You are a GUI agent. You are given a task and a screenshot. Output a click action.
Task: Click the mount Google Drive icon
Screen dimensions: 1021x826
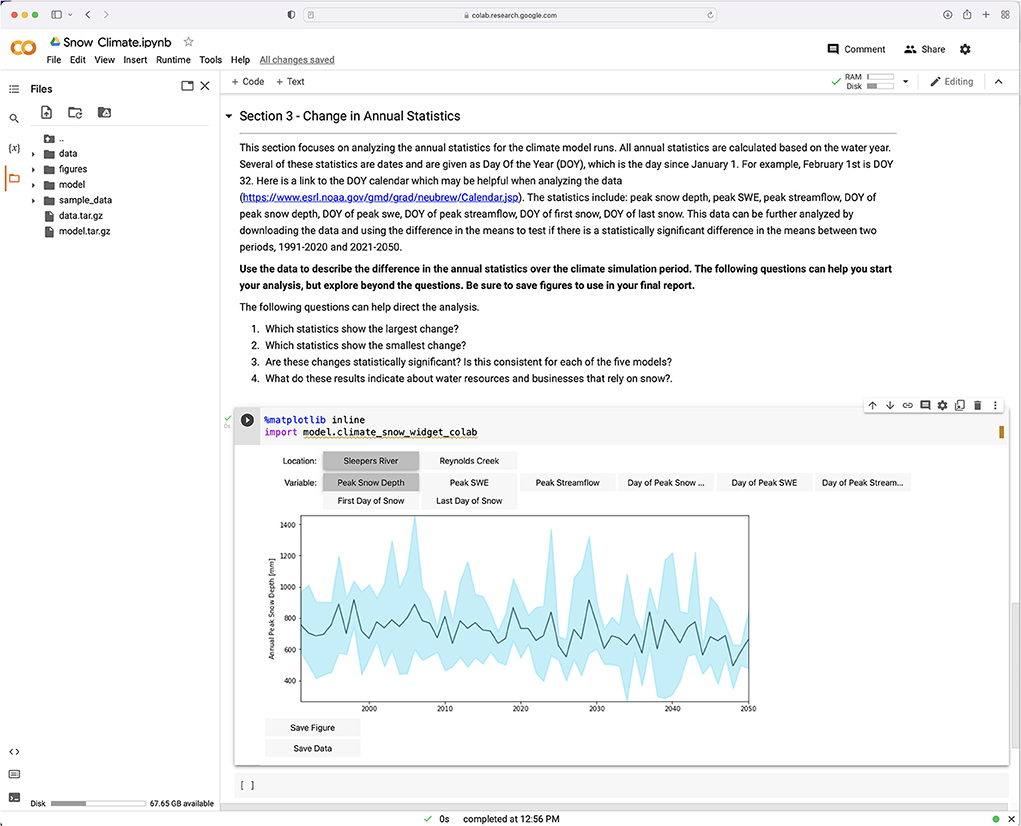tap(104, 113)
